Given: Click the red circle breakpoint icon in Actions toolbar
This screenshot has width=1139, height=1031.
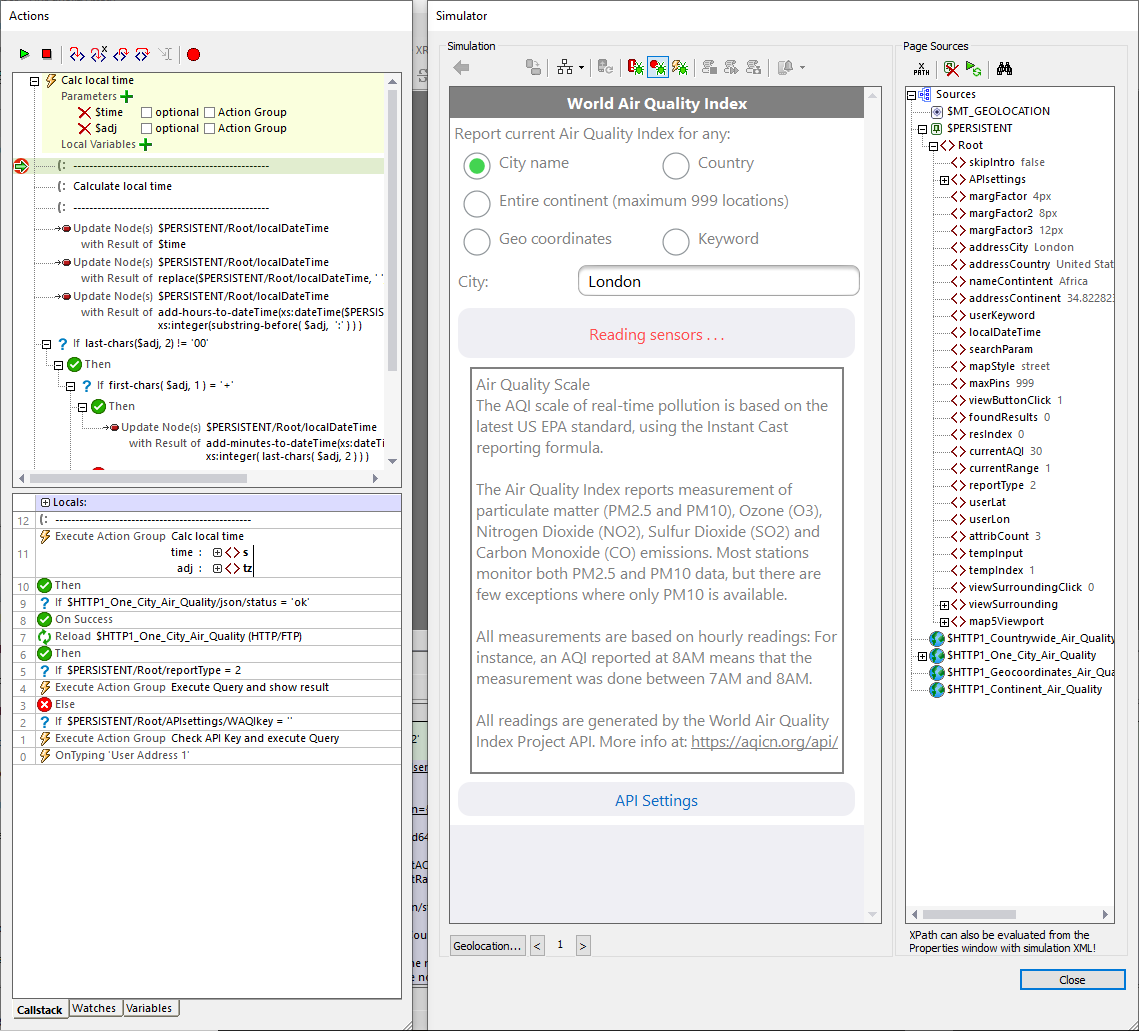Looking at the screenshot, I should pos(193,54).
